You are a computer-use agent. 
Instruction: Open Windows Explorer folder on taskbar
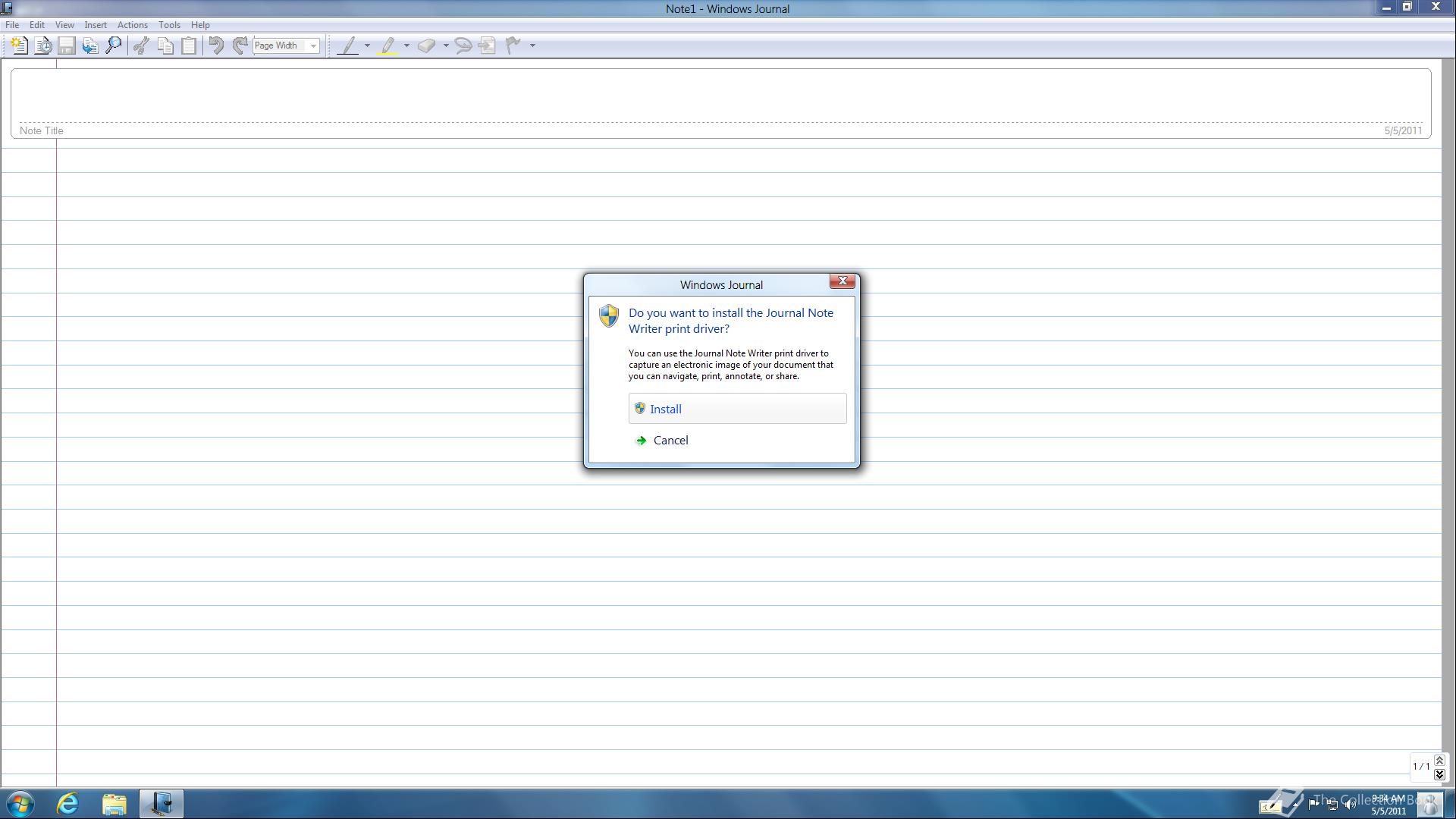tap(115, 804)
